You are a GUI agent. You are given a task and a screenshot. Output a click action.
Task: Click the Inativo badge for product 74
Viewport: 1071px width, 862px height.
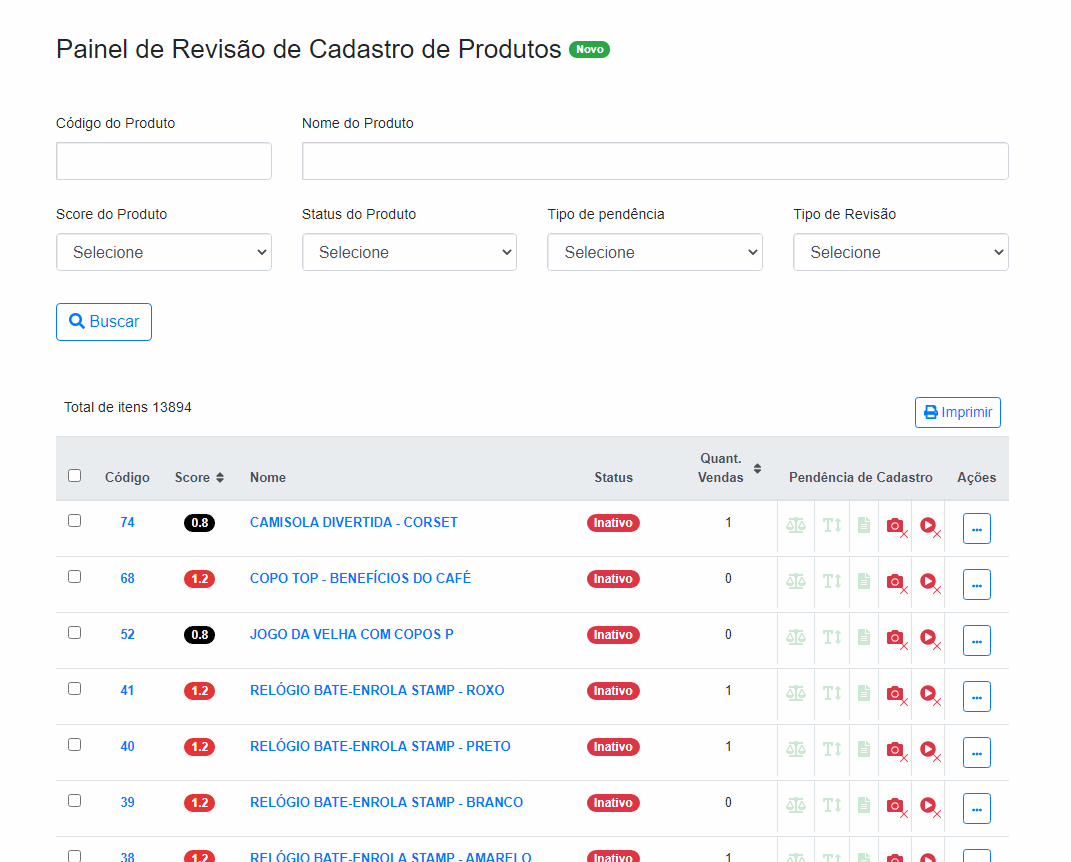click(613, 523)
